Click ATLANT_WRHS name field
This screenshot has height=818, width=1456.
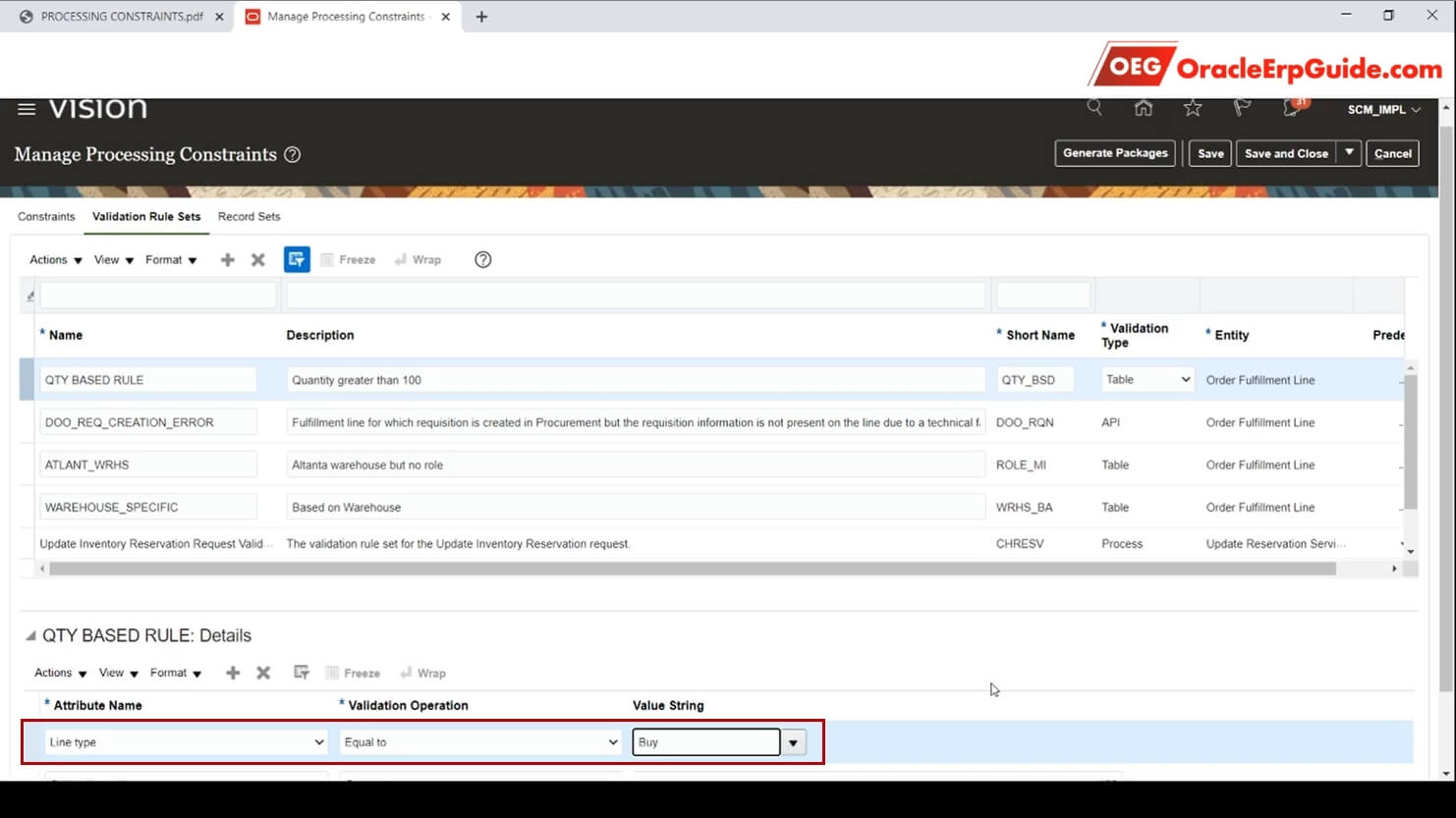tap(148, 464)
